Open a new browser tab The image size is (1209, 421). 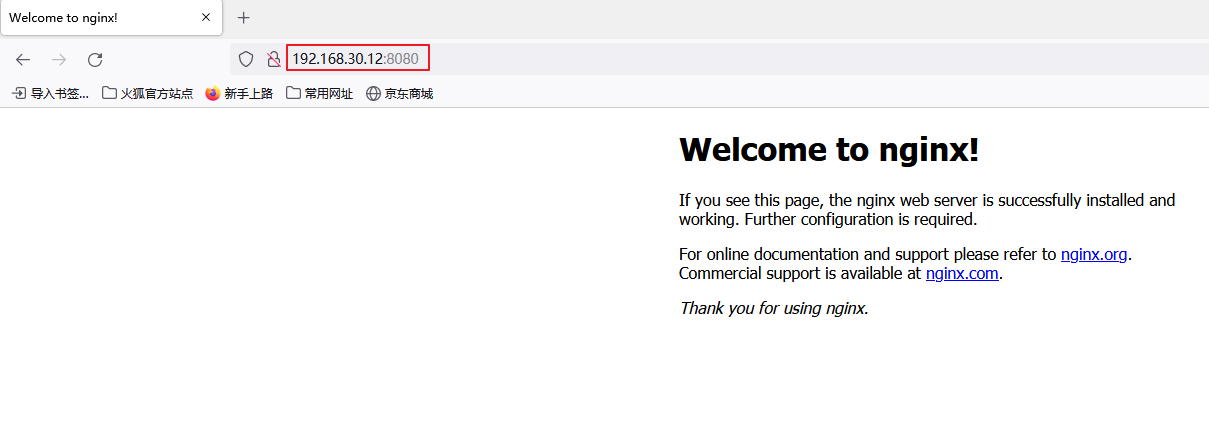(243, 18)
